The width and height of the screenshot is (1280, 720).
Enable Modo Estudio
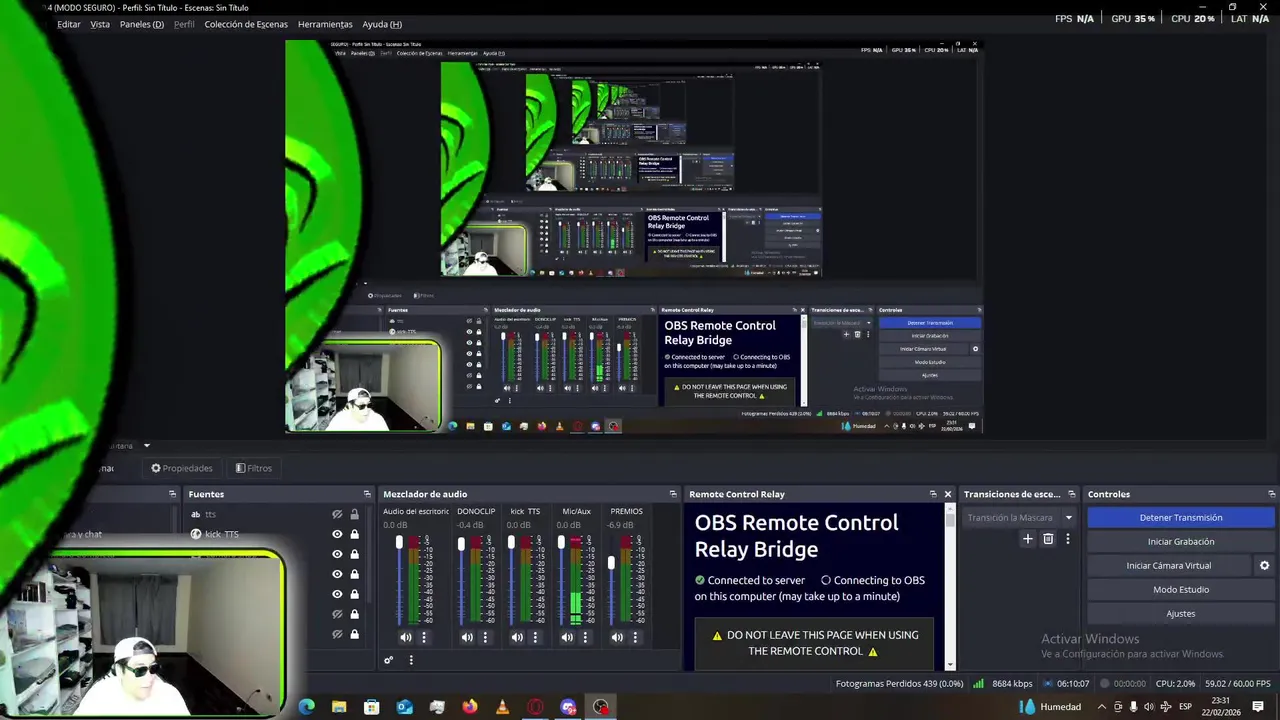pos(1181,590)
